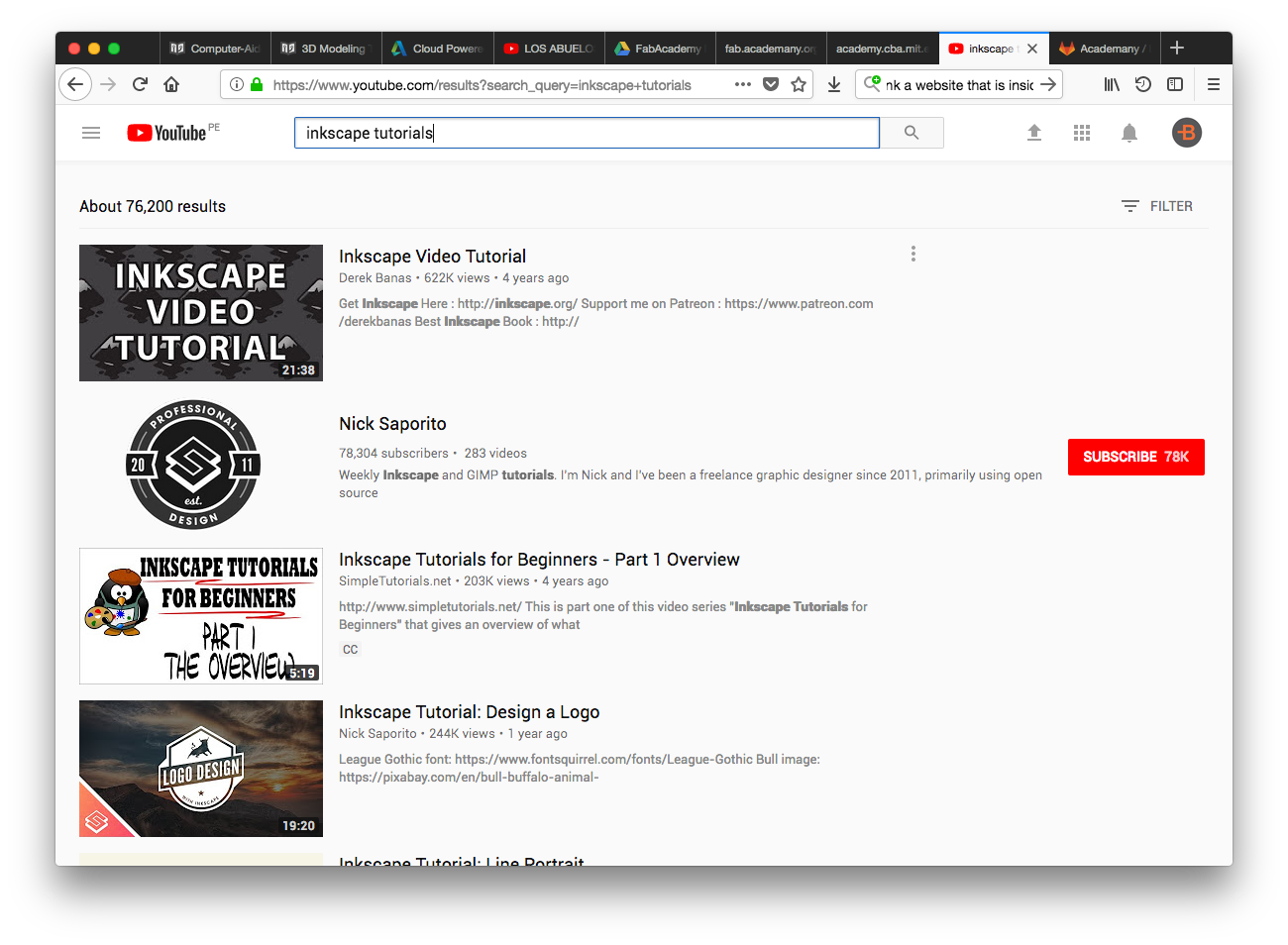Switch to the Academany GitLab tab
The image size is (1288, 945).
click(x=1103, y=49)
